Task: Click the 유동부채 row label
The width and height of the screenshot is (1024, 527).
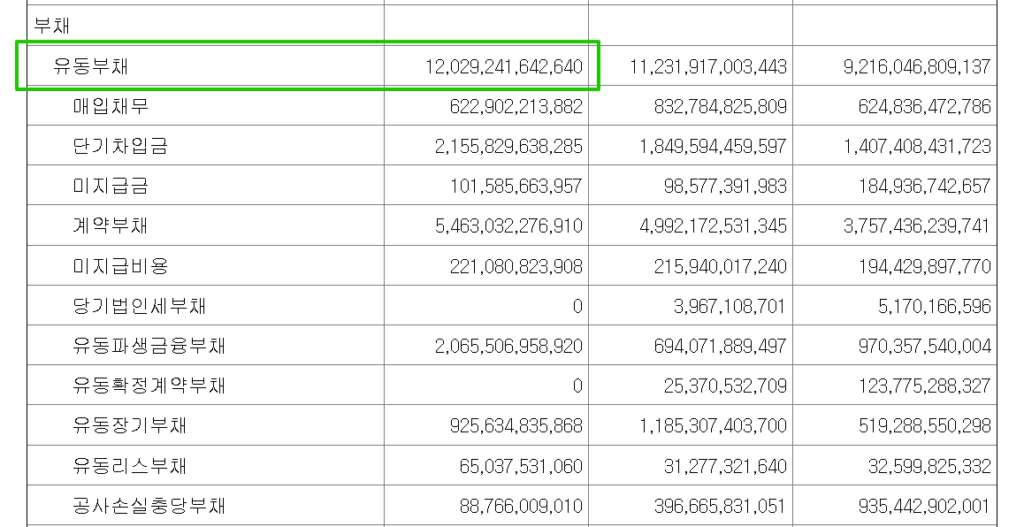Action: [91, 67]
